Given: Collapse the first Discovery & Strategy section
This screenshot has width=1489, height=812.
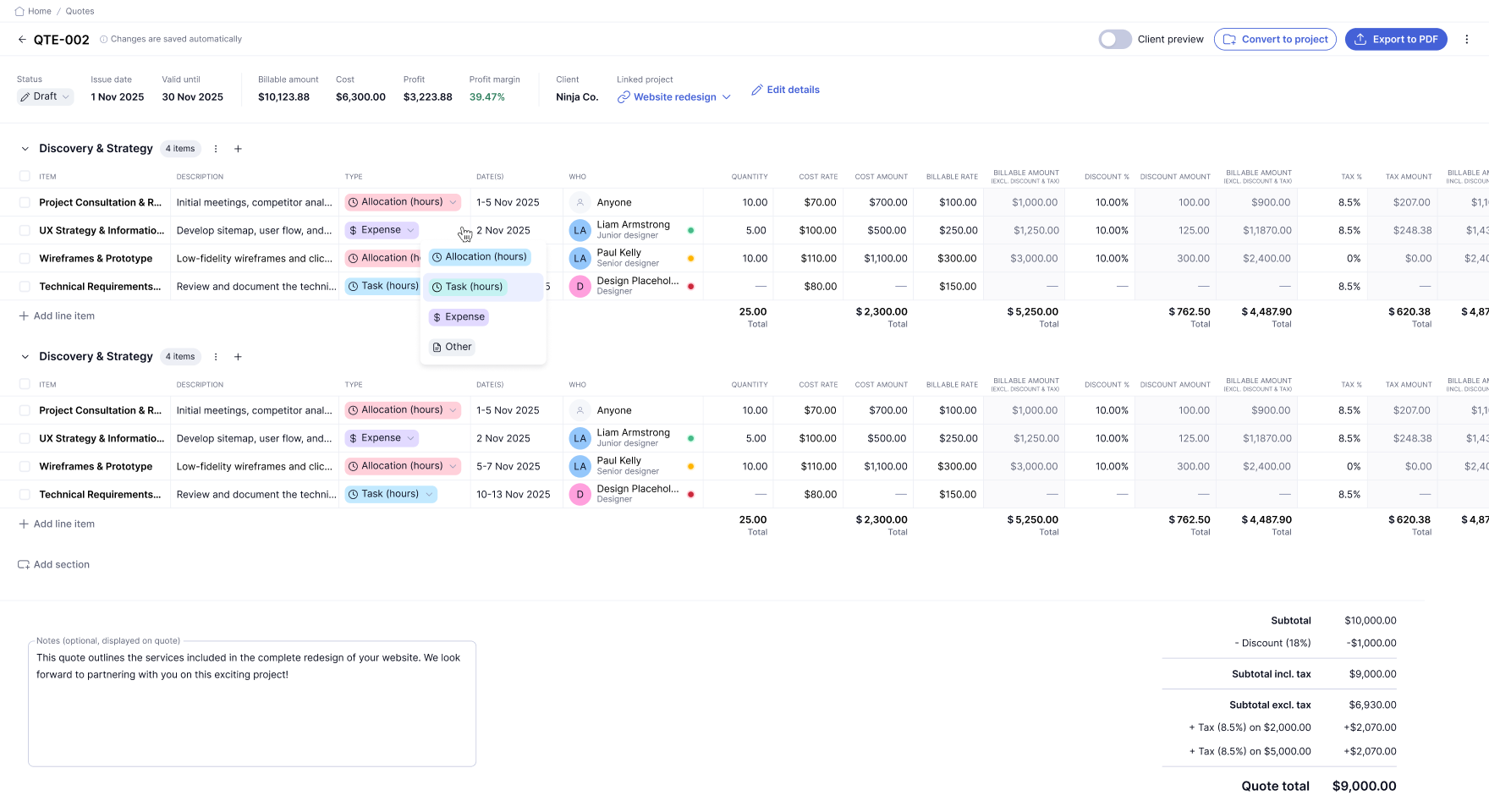Looking at the screenshot, I should [25, 149].
